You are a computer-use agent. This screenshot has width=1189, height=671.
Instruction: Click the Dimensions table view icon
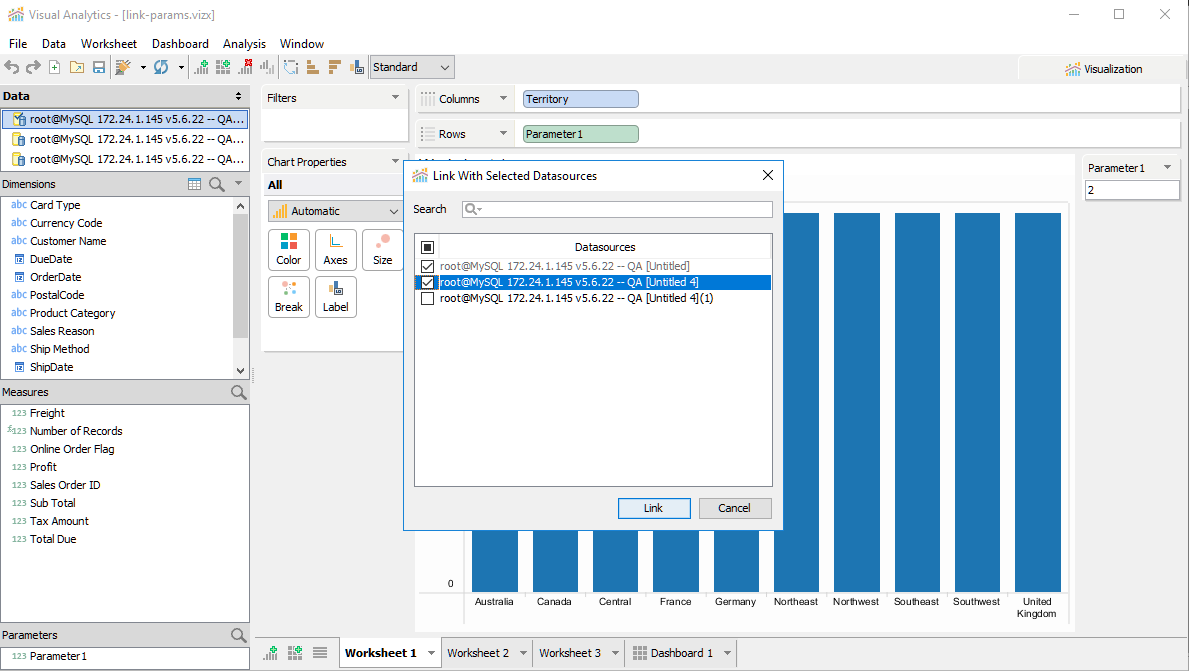click(x=195, y=184)
